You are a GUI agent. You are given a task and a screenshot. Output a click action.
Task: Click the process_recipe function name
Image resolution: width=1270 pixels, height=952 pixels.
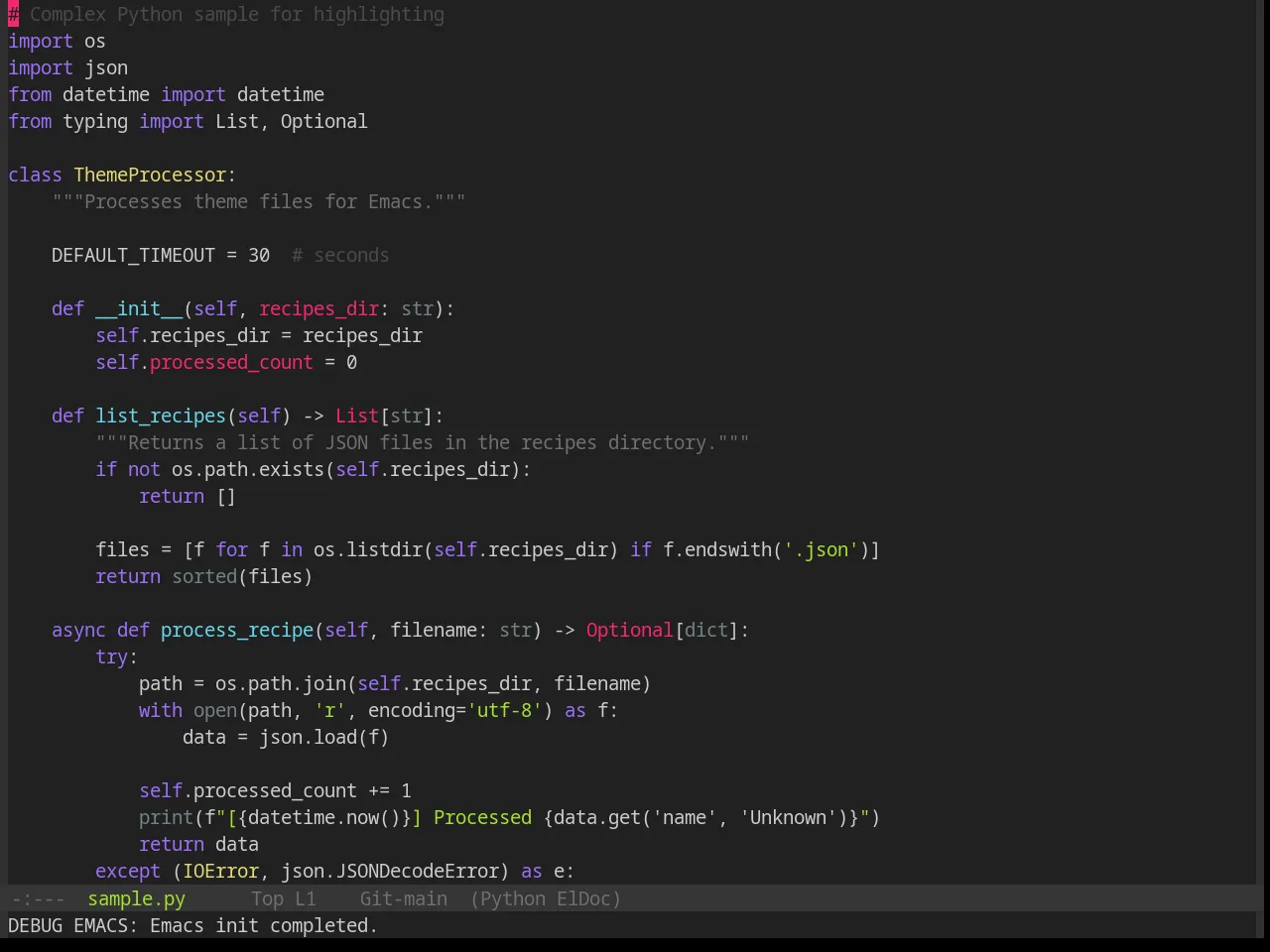click(x=237, y=631)
